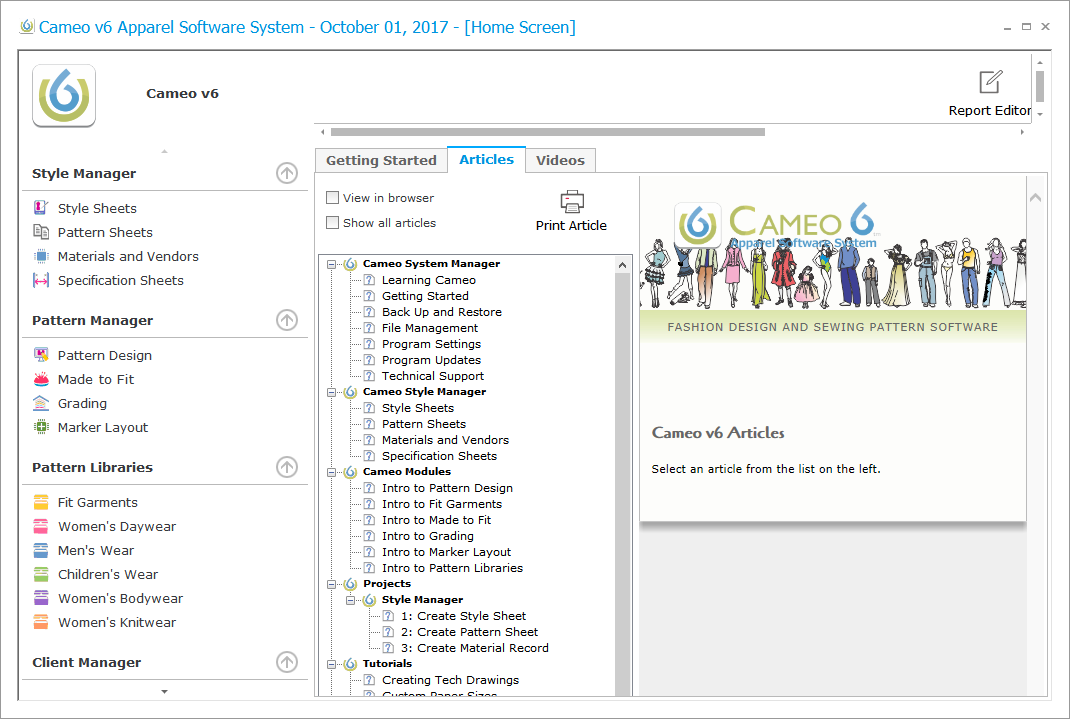Collapse Cameo Style Manager tree node
This screenshot has width=1070, height=719.
332,392
